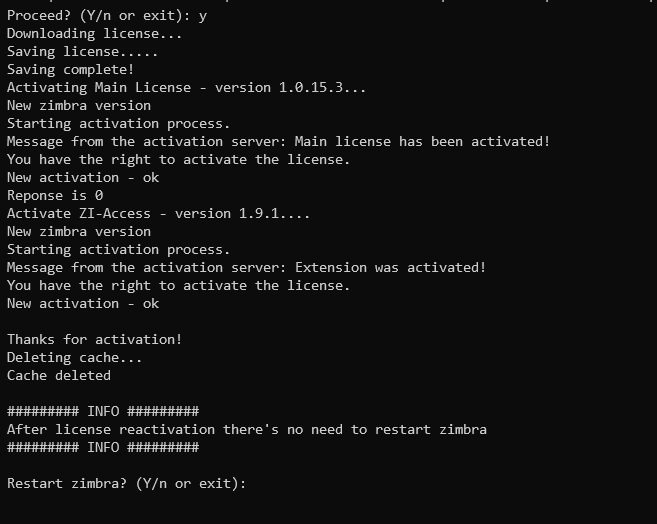Click the 'Saving license.....' line
The height and width of the screenshot is (524, 657).
[x=83, y=52]
